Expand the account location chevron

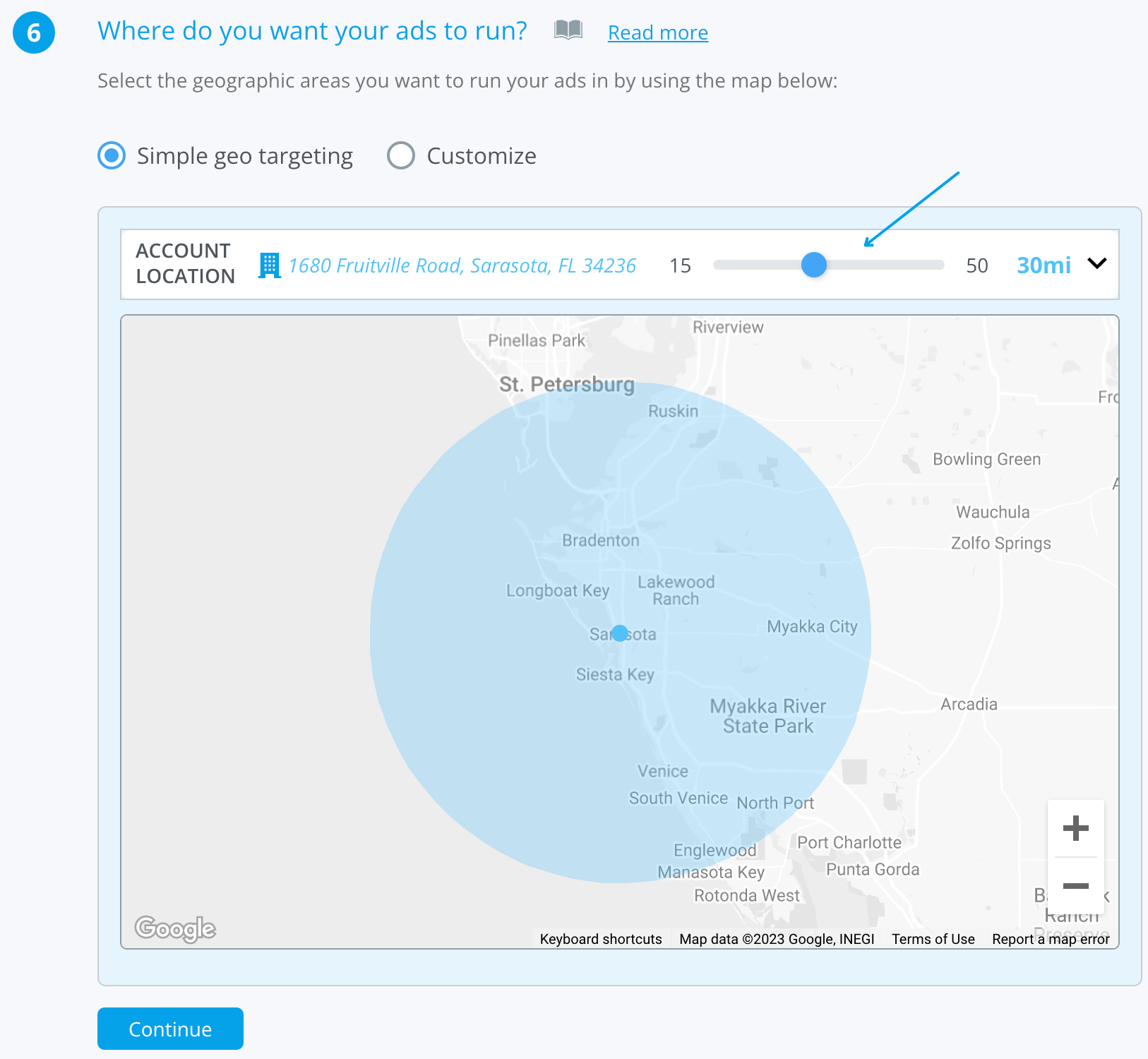click(x=1097, y=263)
